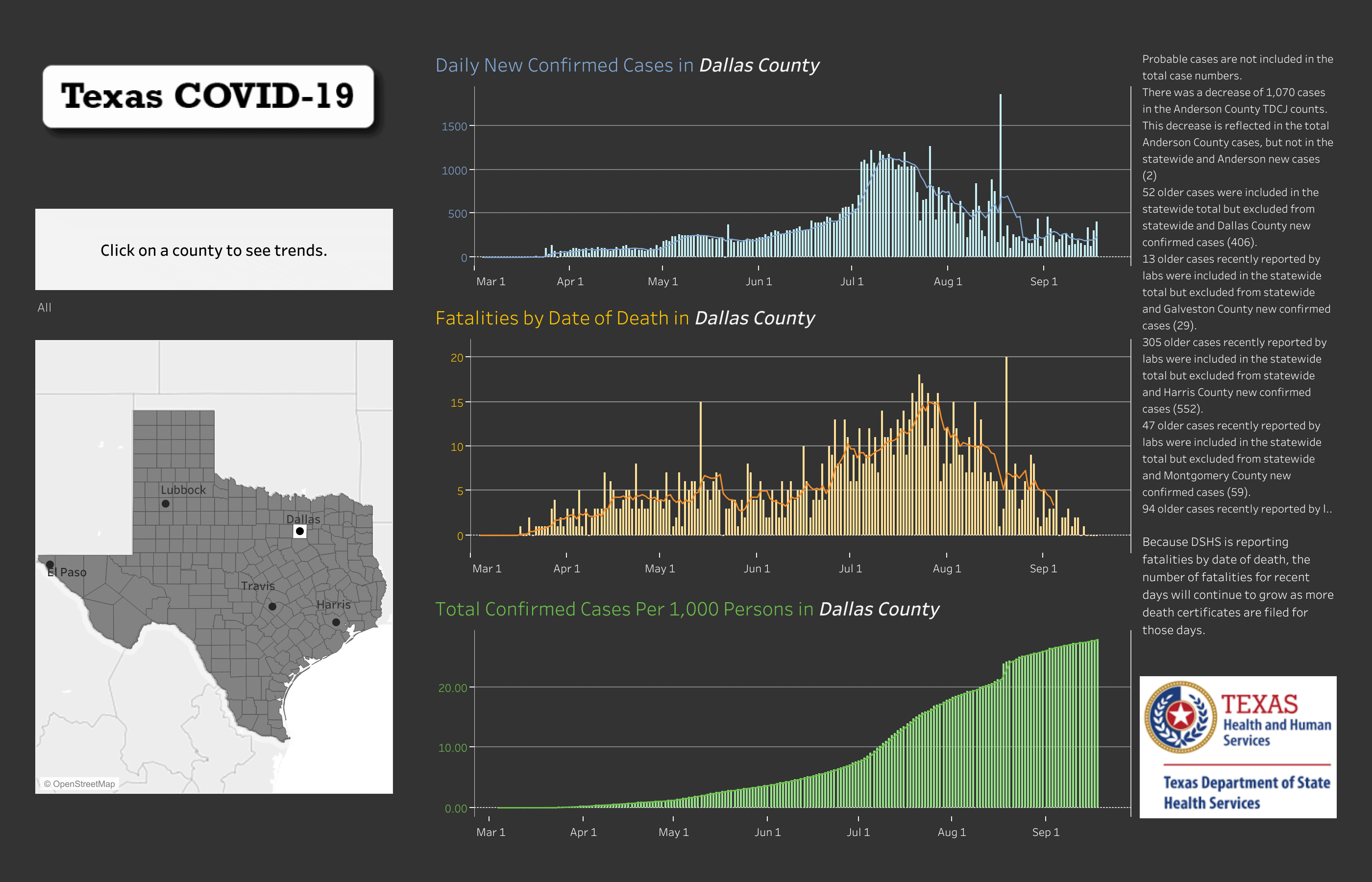Click the 'Because DSHS is reporting' paragraph
The image size is (1372, 882).
click(x=1237, y=586)
